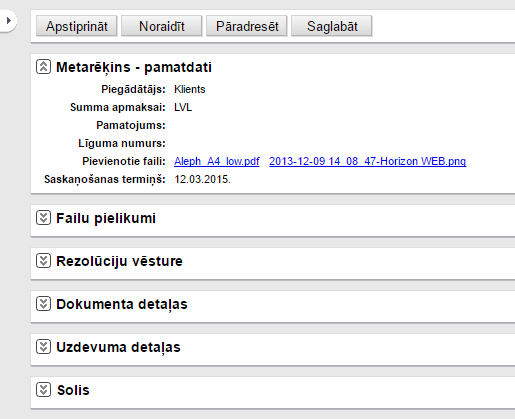The image size is (515, 419).
Task: Expand the Uzdevuma detaļas section icon
Action: 43,347
